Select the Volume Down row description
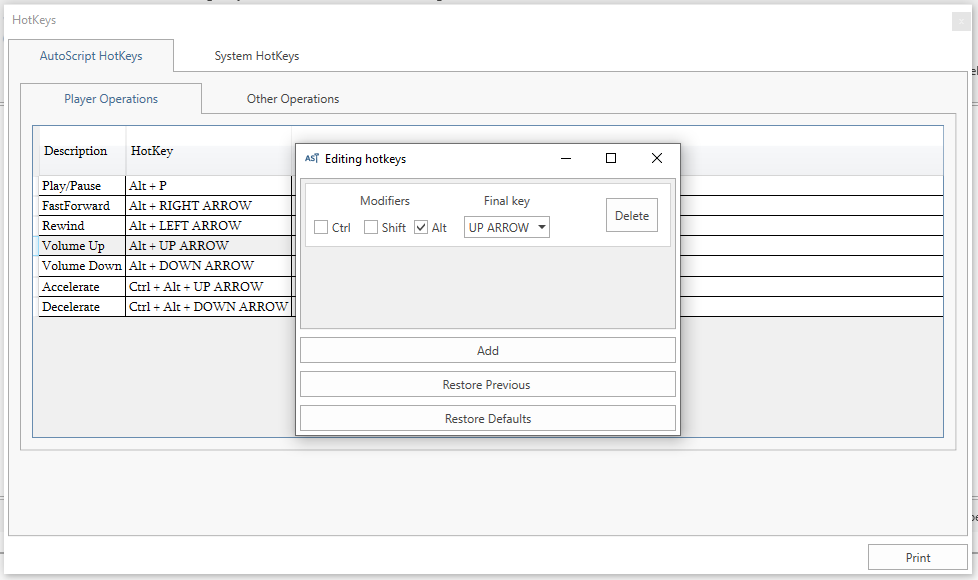Image resolution: width=978 pixels, height=580 pixels. [x=82, y=266]
